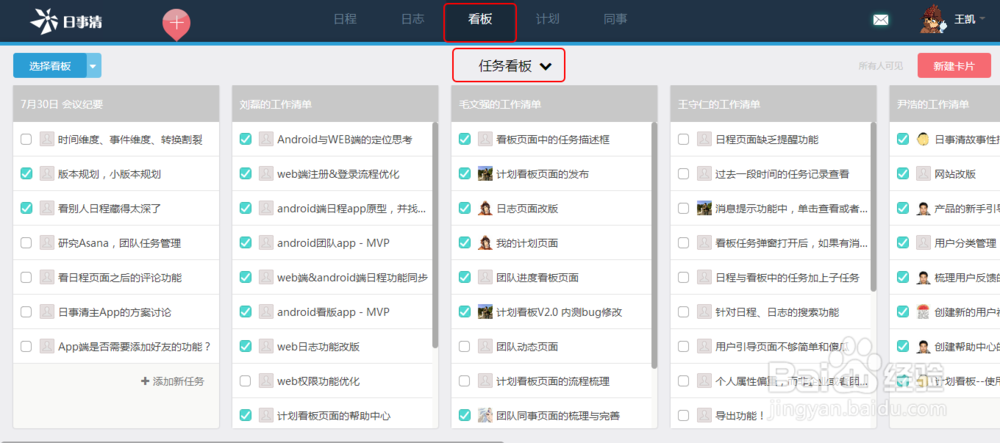Open the web日志功能改版 task
The image size is (1000, 443).
pos(318,347)
